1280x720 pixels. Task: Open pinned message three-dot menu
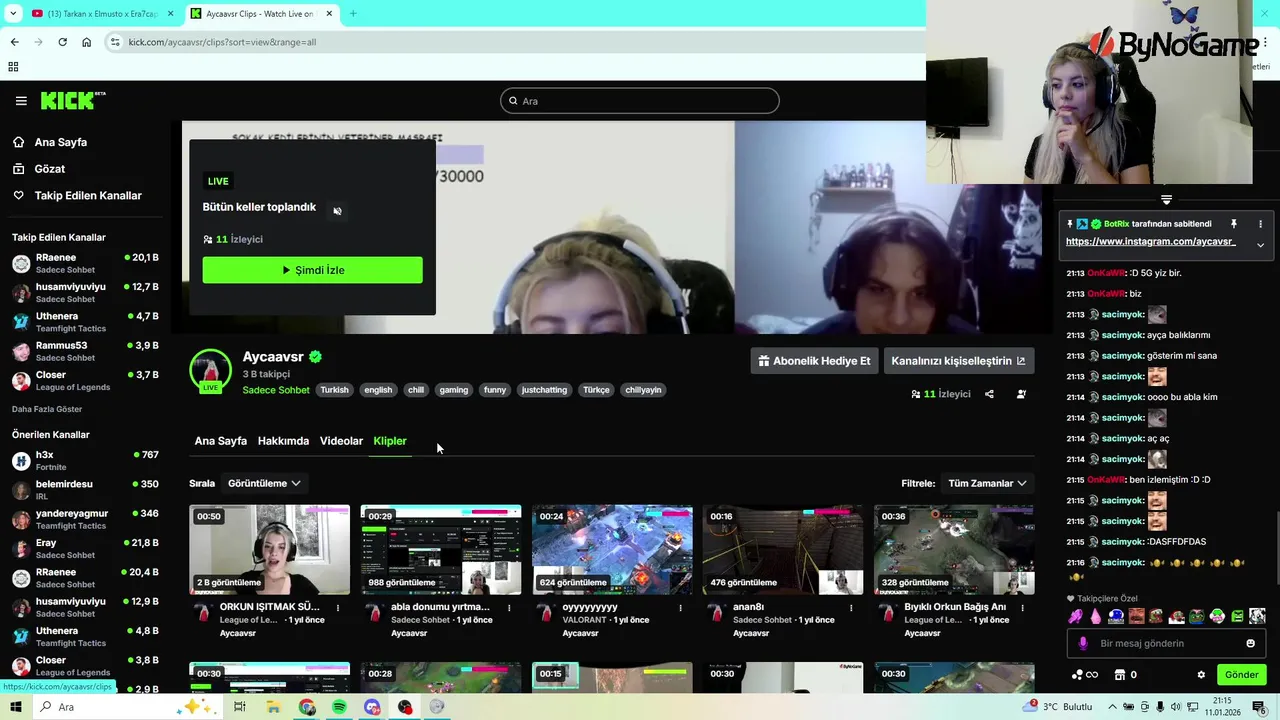point(1260,224)
